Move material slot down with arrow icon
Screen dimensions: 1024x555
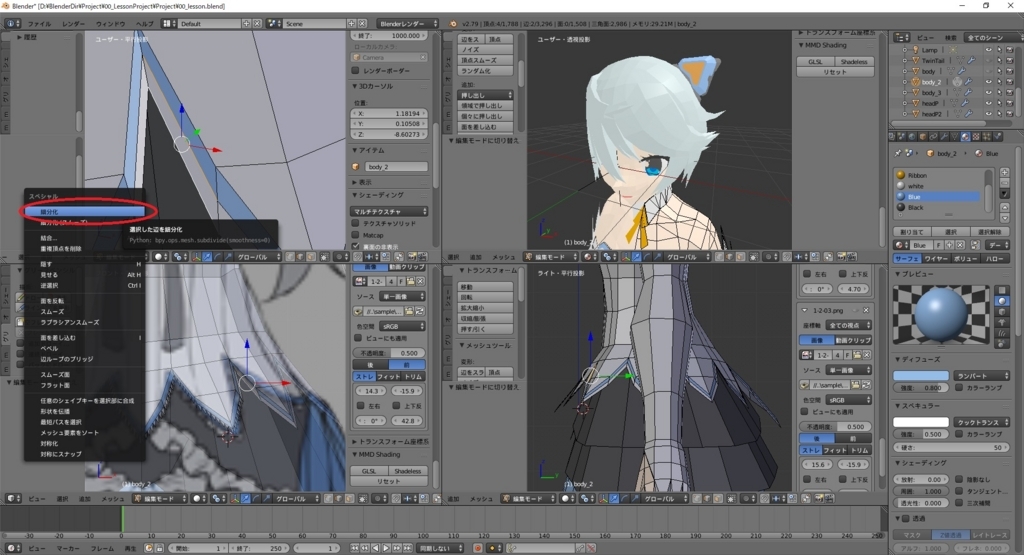click(1004, 218)
